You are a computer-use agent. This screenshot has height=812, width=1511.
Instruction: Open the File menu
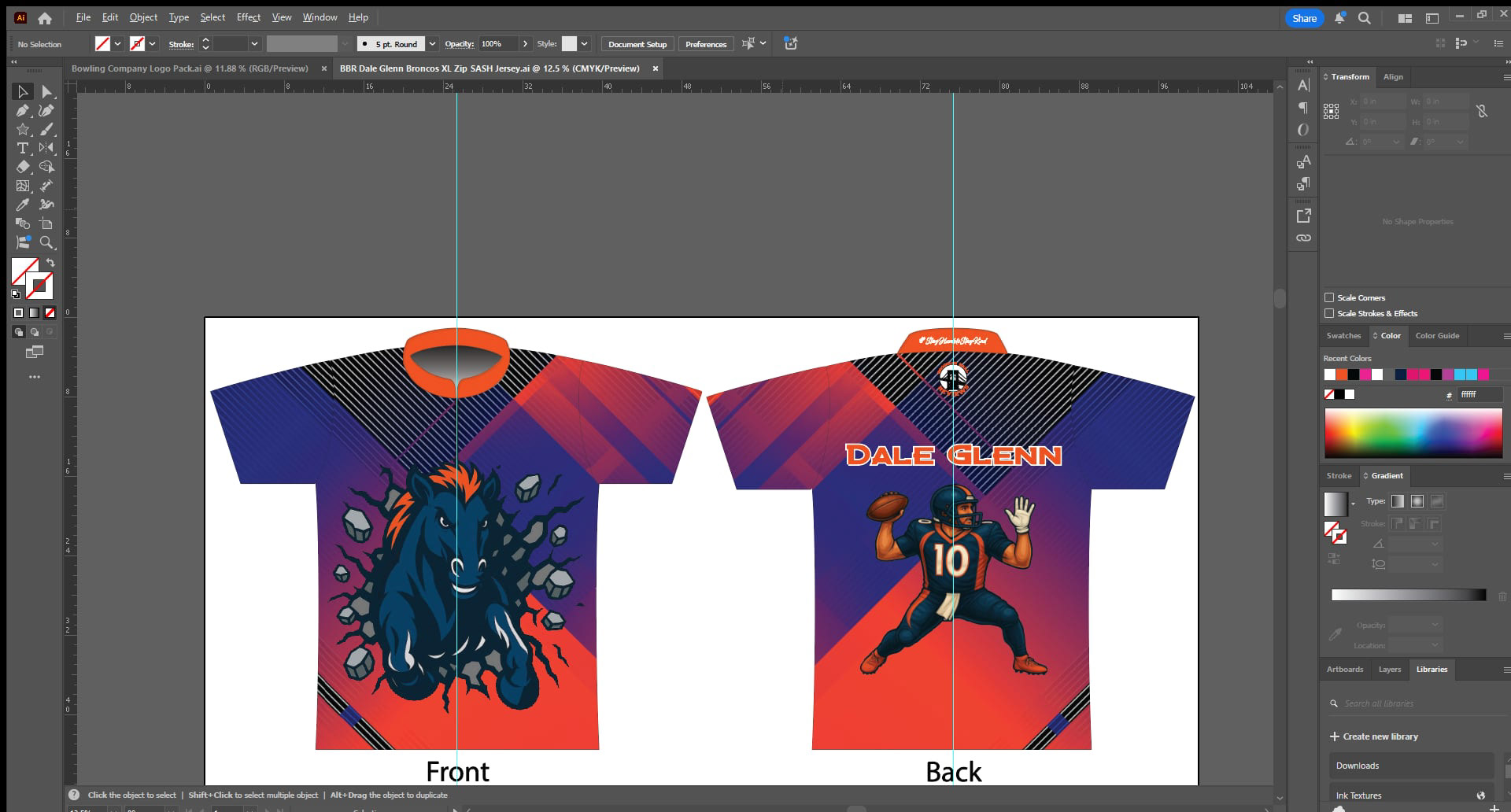(x=83, y=17)
